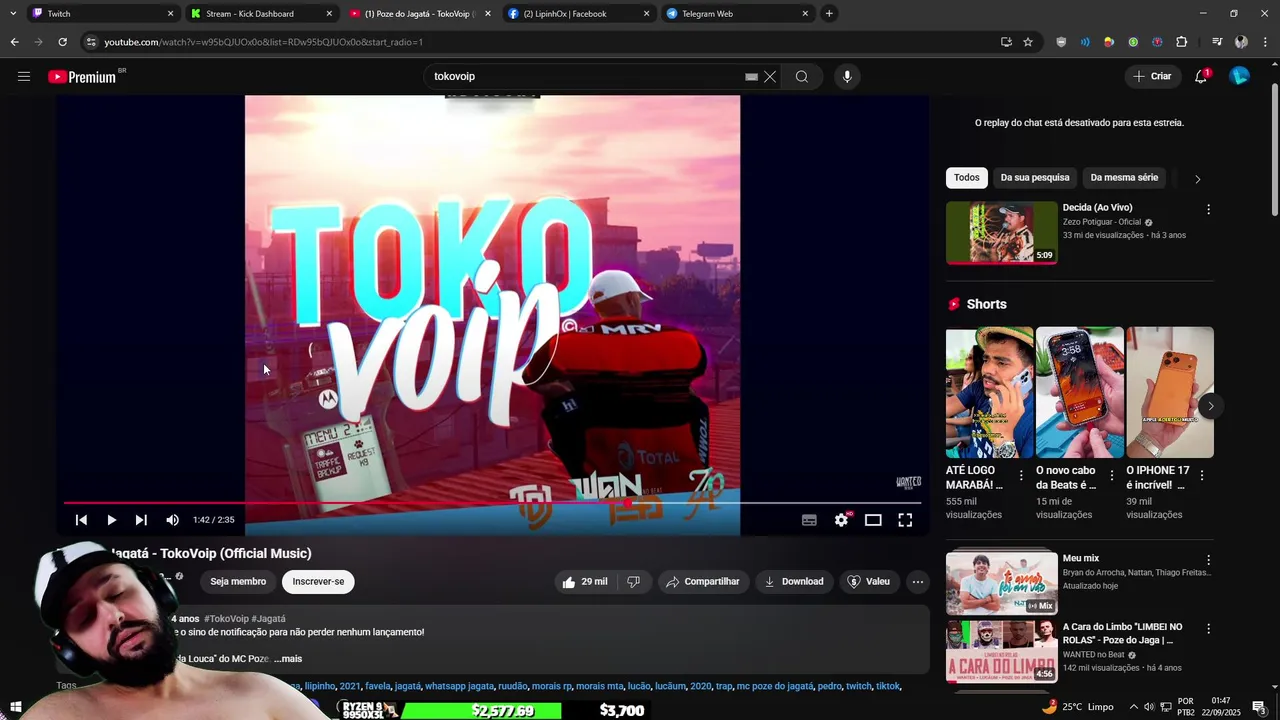Screen dimensions: 1280x720
Task: Expand description with ...mais
Action: [288, 659]
